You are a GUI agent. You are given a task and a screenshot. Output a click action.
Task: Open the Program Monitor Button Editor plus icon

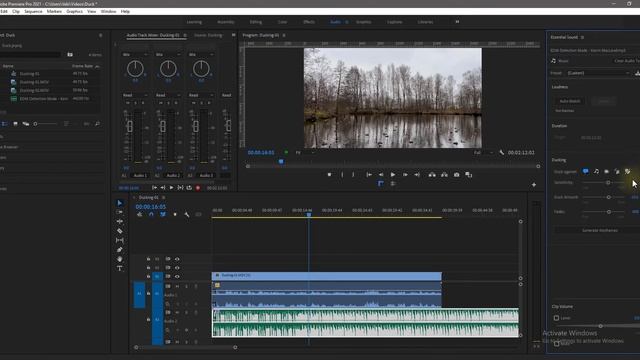(x=533, y=185)
